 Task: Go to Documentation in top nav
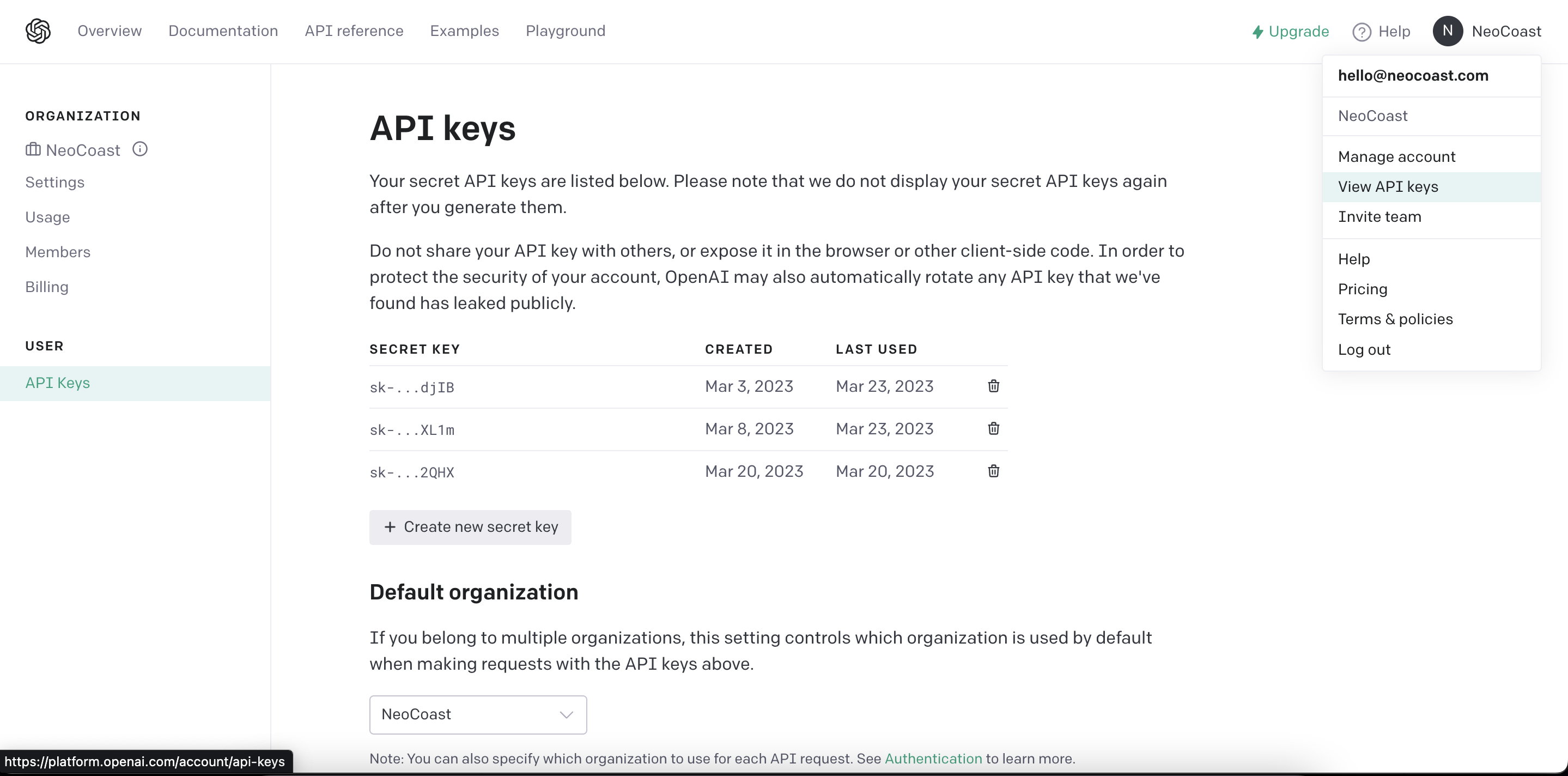pyautogui.click(x=223, y=31)
